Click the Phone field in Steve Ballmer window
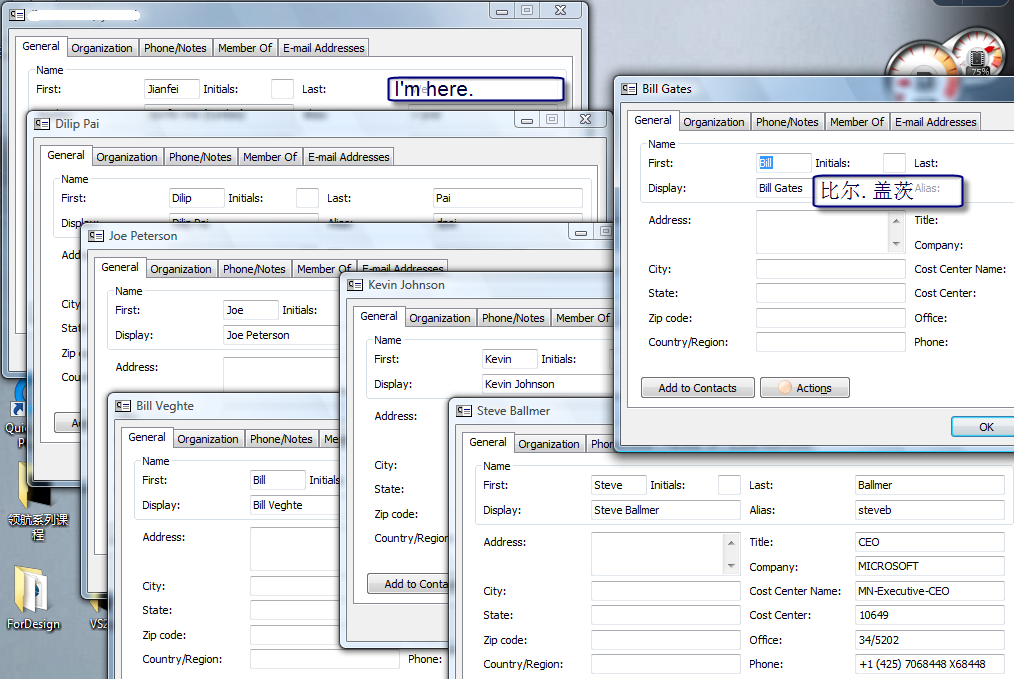The width and height of the screenshot is (1014, 679). pyautogui.click(x=929, y=664)
